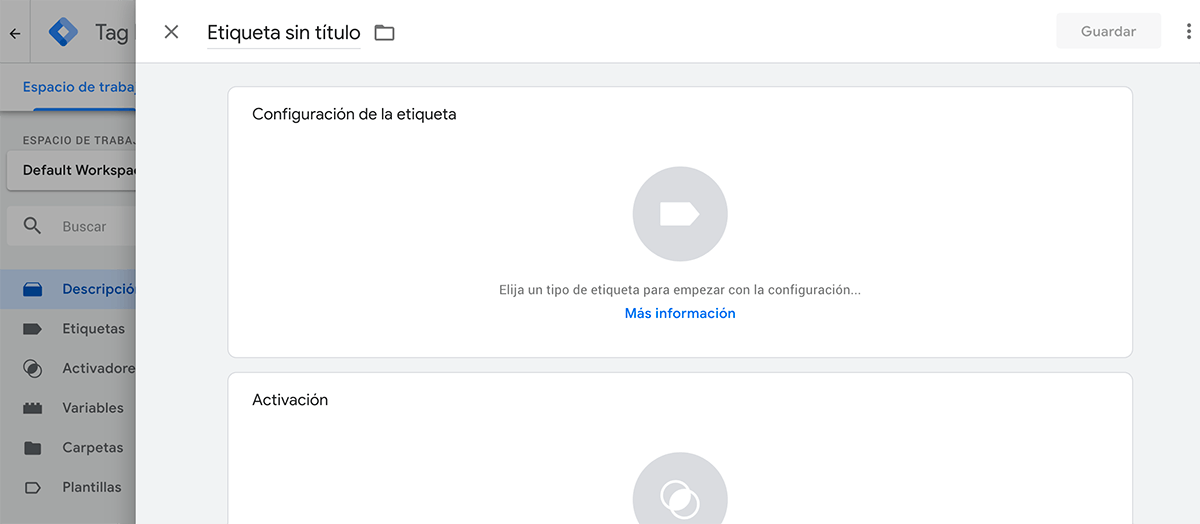Go back with the arrow in the background page
The width and height of the screenshot is (1200, 524).
pyautogui.click(x=15, y=33)
